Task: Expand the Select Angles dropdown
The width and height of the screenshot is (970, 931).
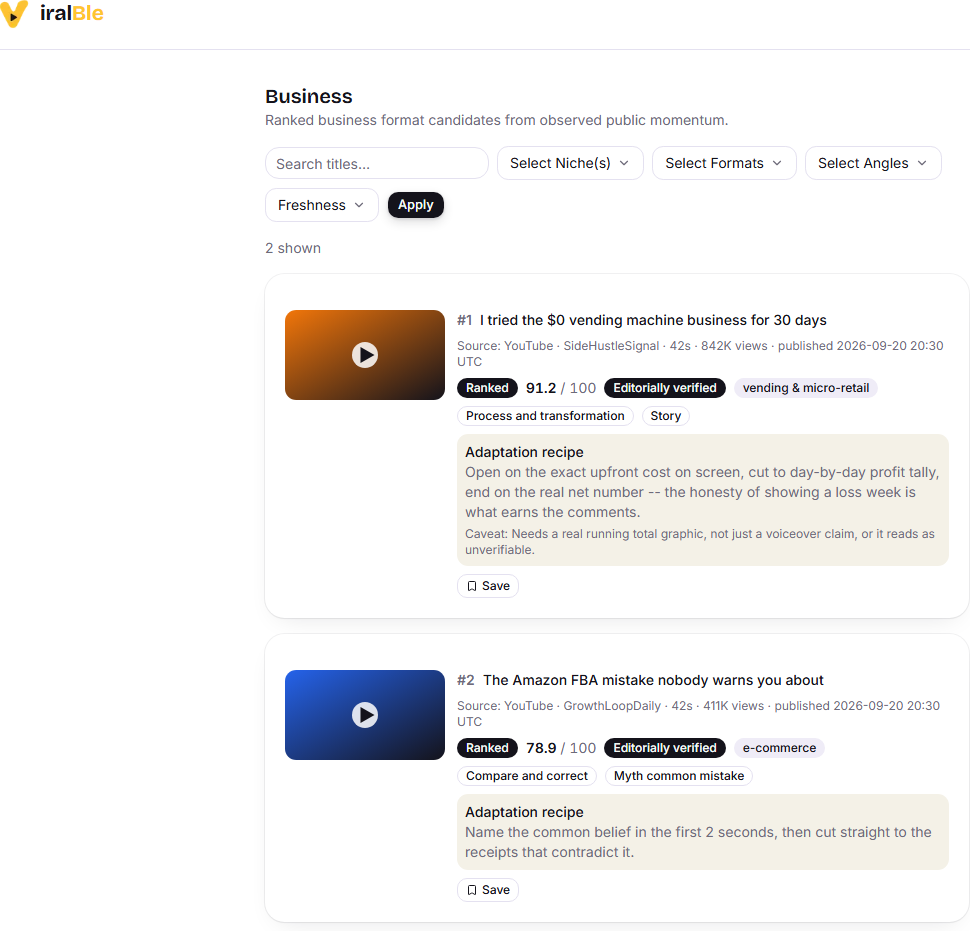Action: click(873, 163)
